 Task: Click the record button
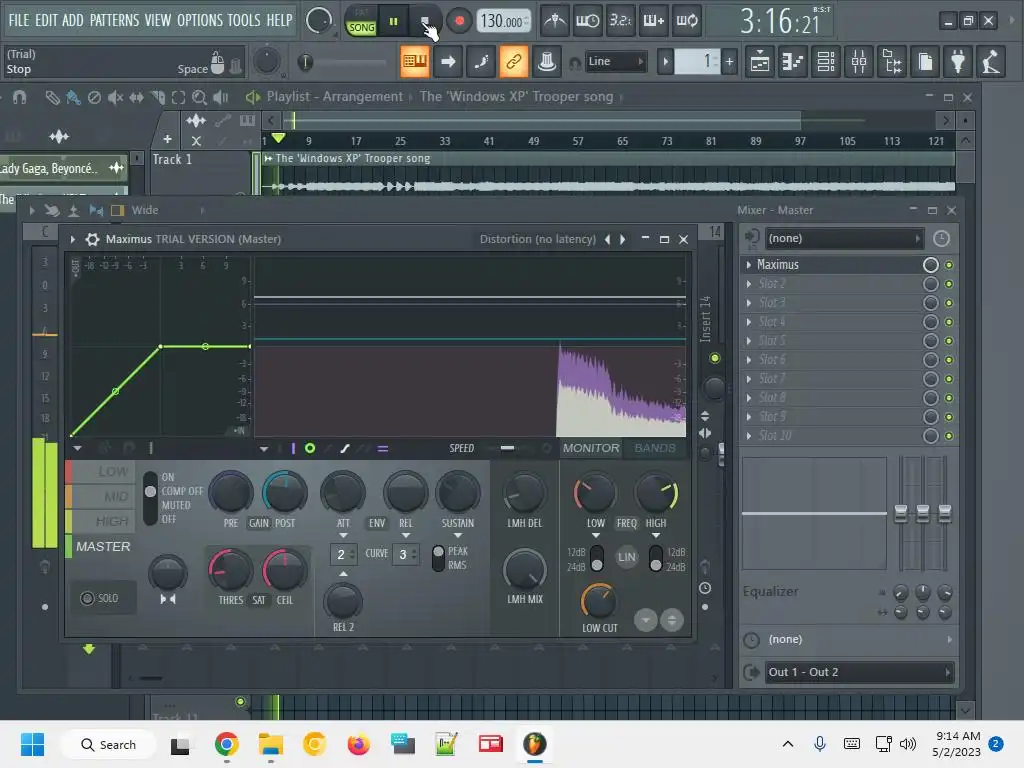click(459, 22)
